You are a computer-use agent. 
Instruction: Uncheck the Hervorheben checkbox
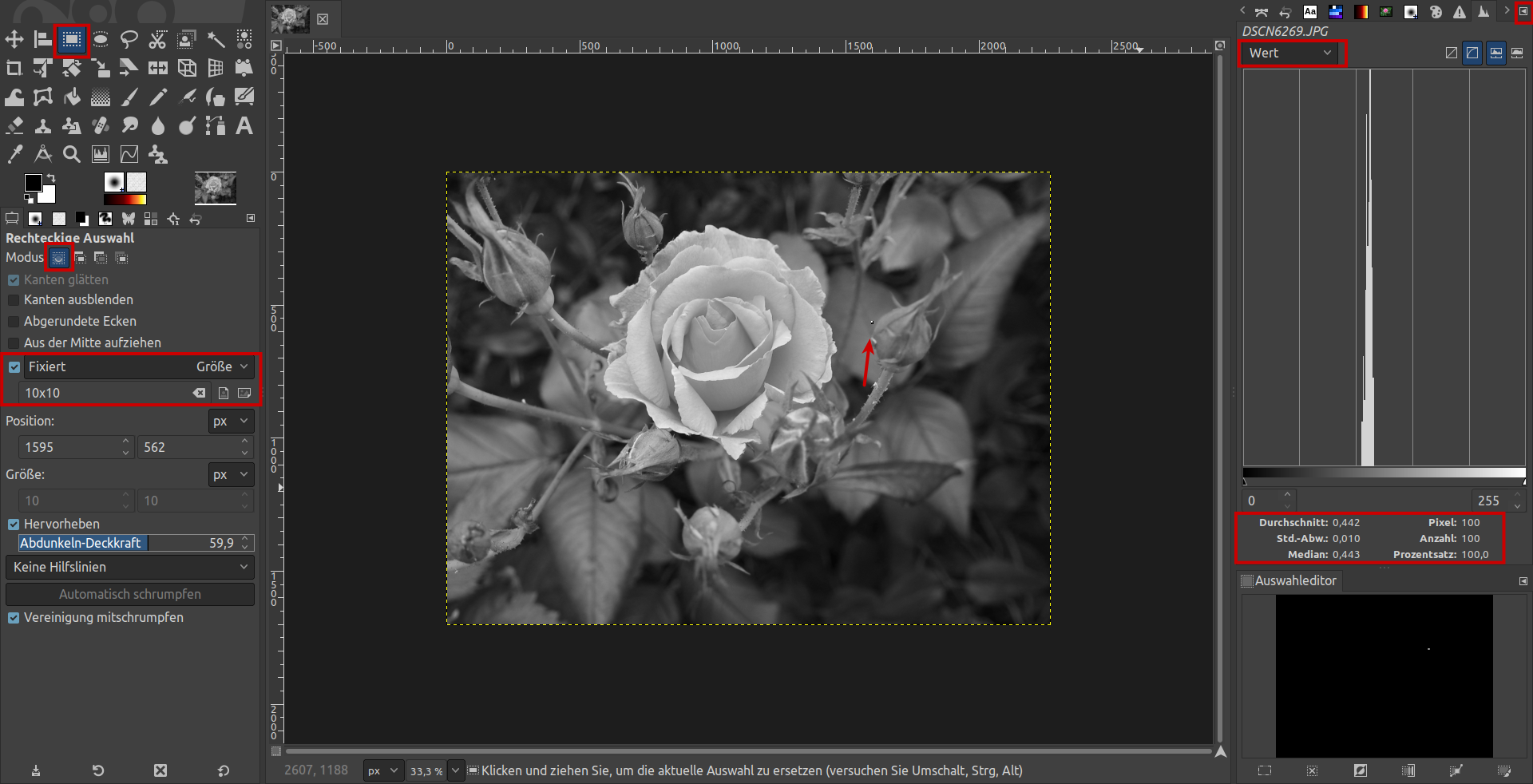(14, 525)
